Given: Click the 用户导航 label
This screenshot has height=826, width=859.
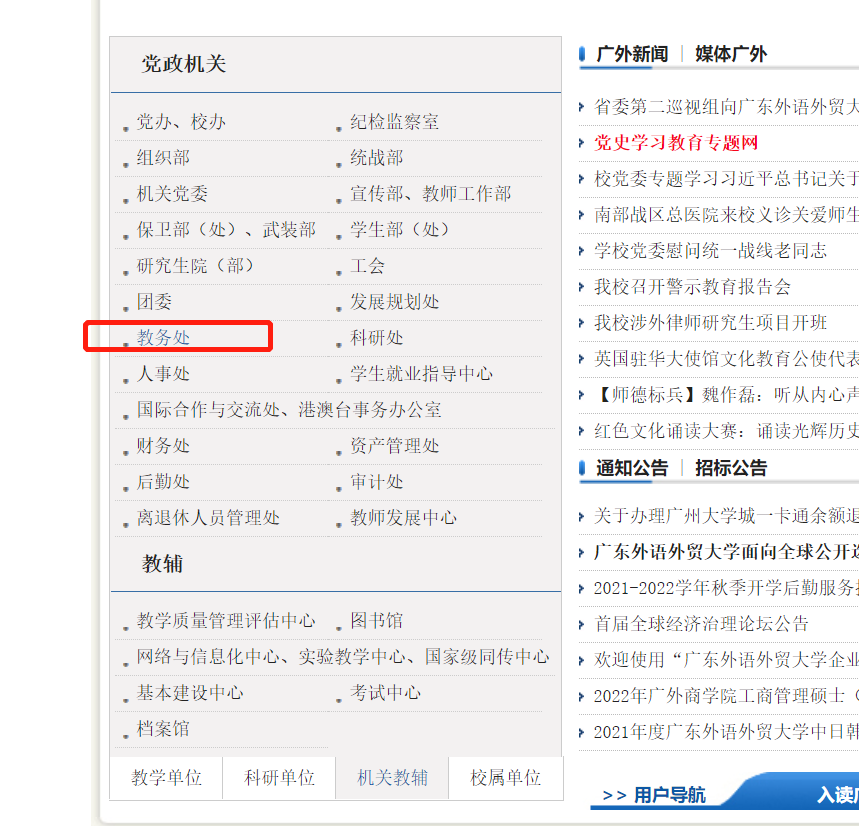Looking at the screenshot, I should 669,795.
